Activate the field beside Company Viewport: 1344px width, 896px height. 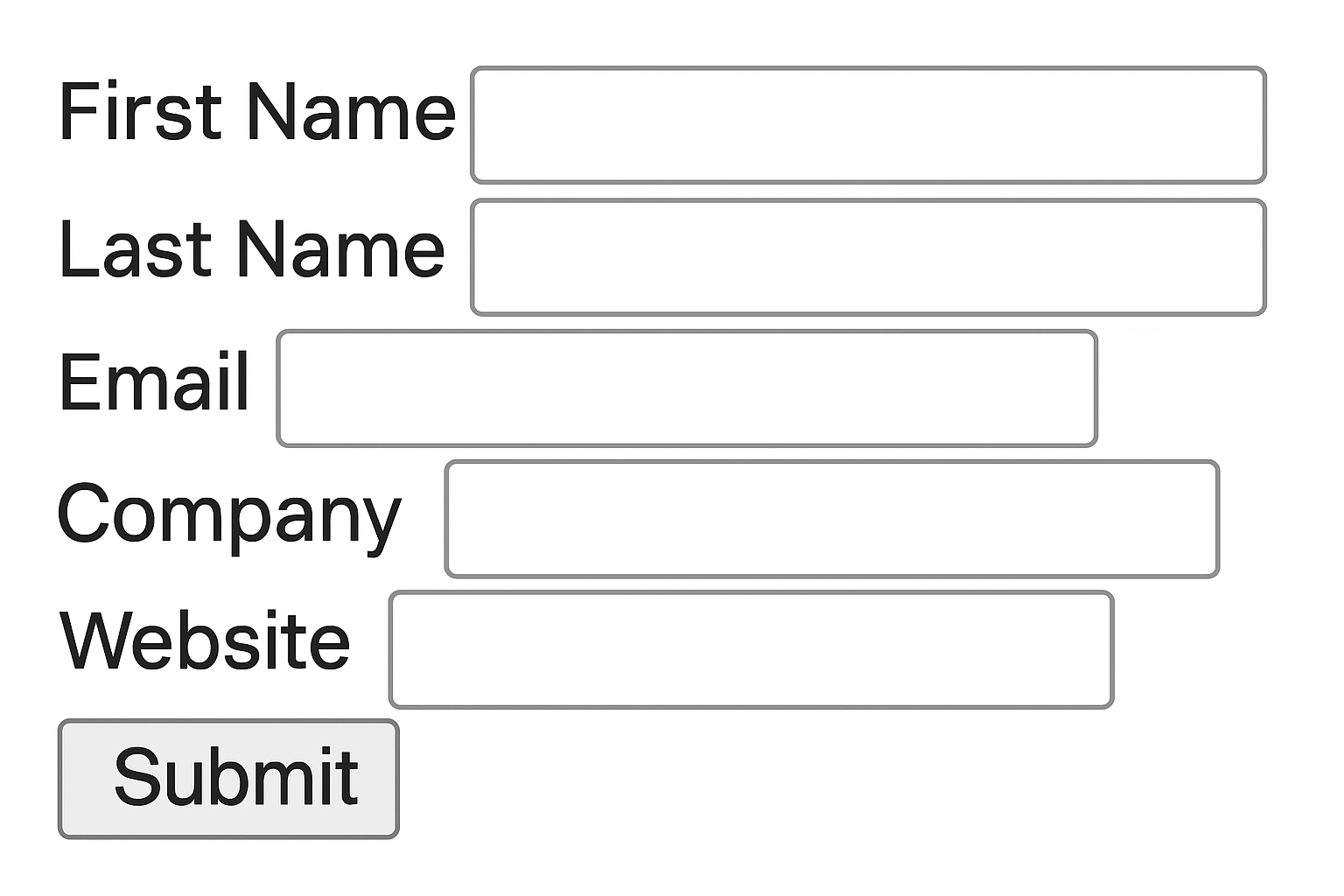(x=831, y=519)
